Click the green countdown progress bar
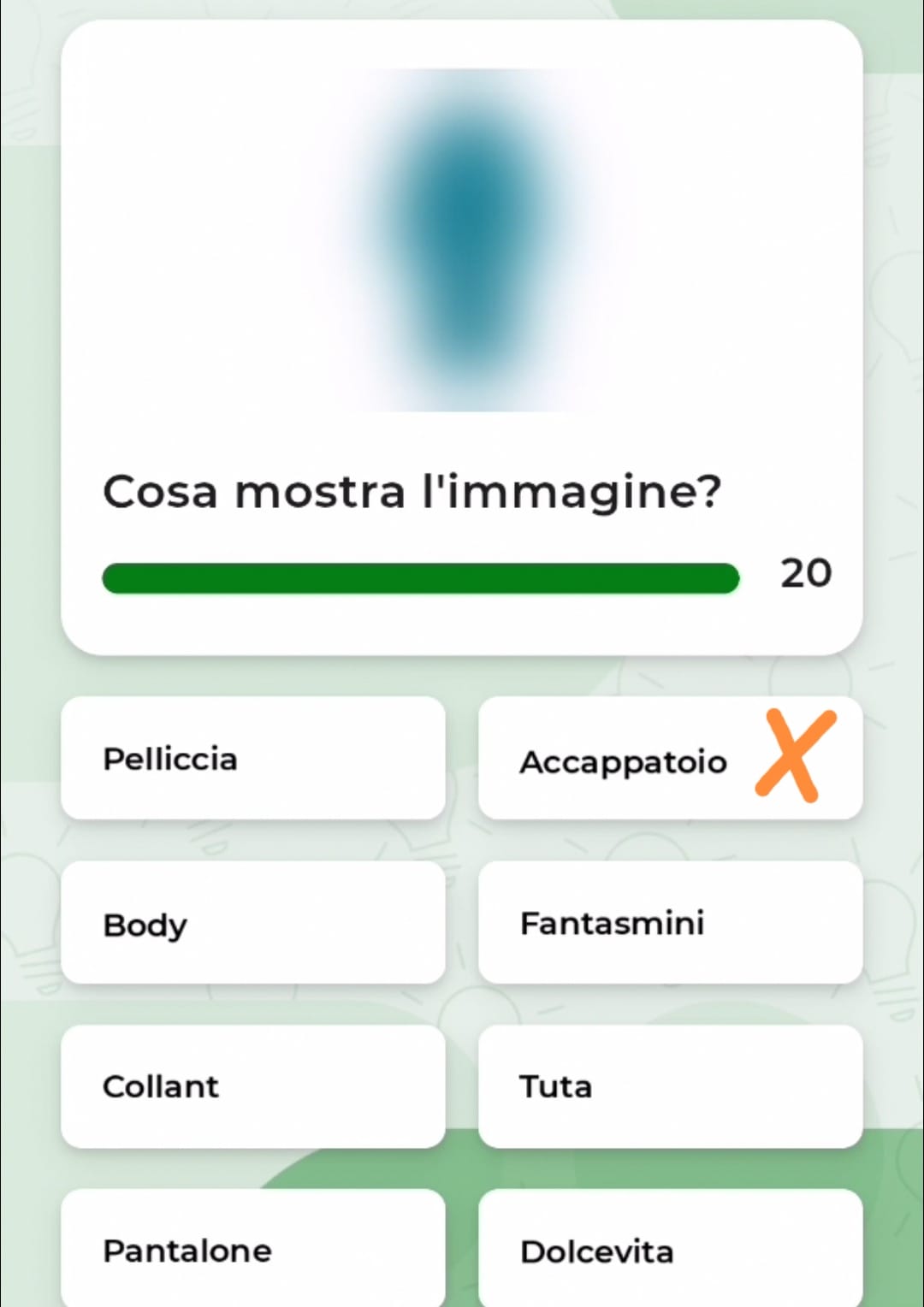924x1307 pixels. [420, 578]
